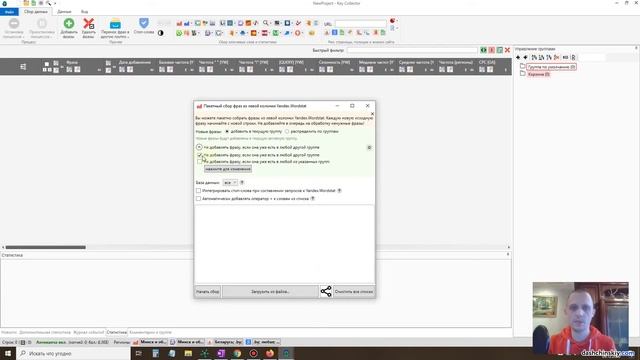Image resolution: width=640 pixels, height=360 pixels.
Task: Click the 'нажмите для изменения' button
Action: 228,169
